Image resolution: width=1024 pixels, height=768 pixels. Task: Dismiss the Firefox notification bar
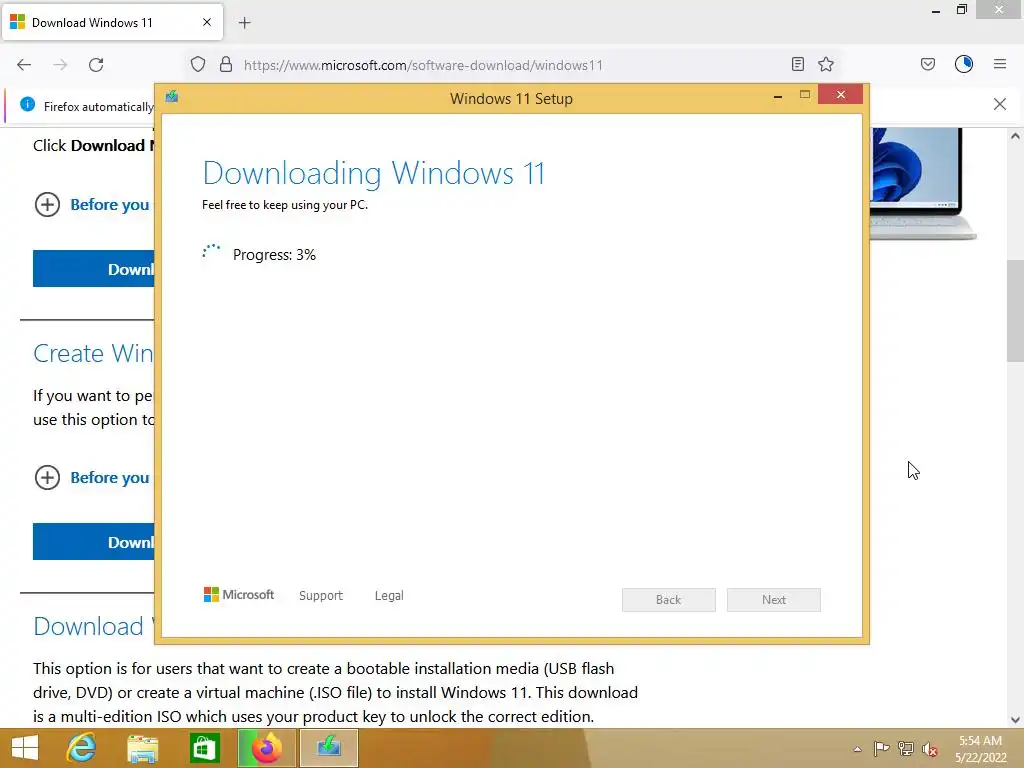click(1000, 104)
